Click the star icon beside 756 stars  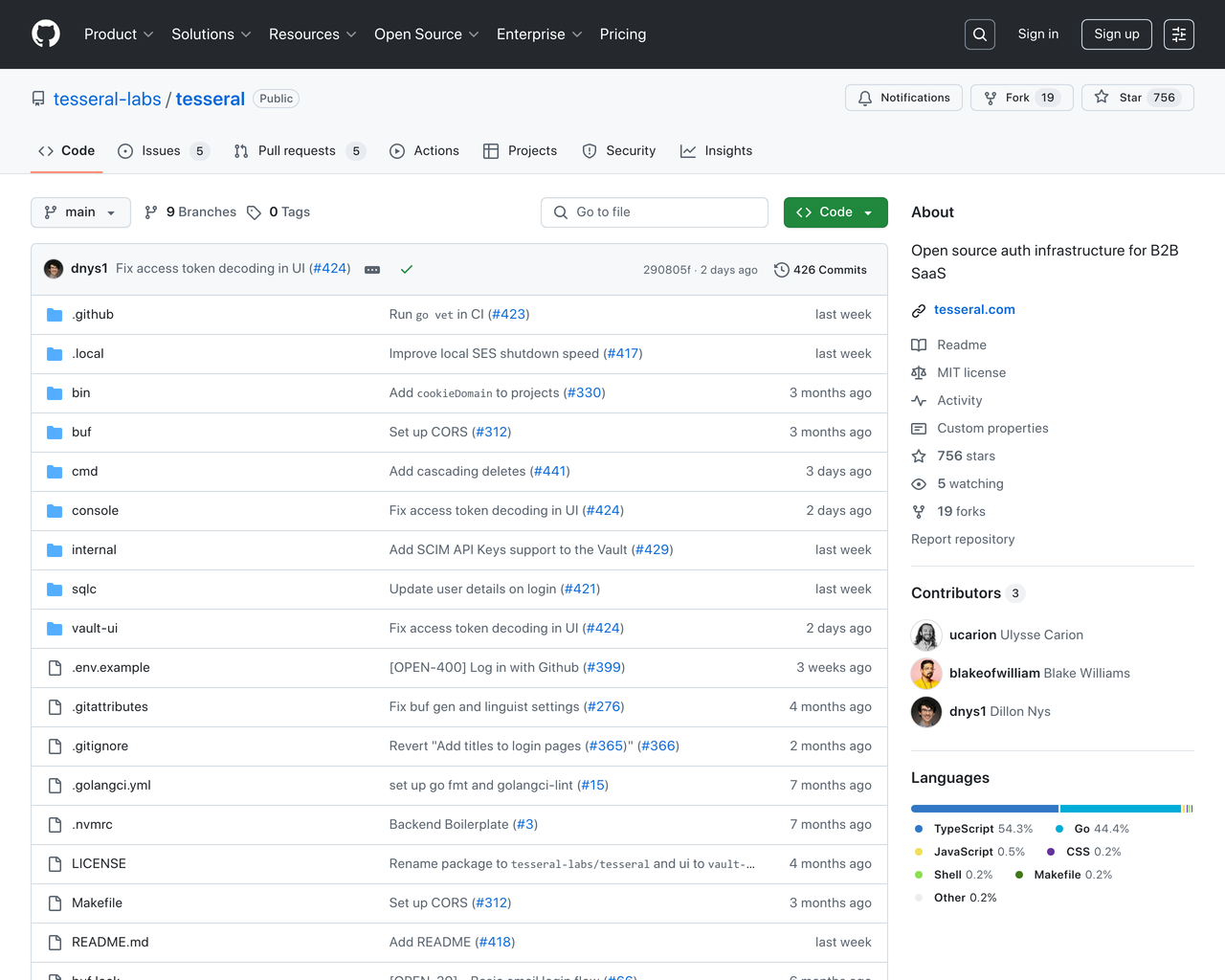point(919,457)
